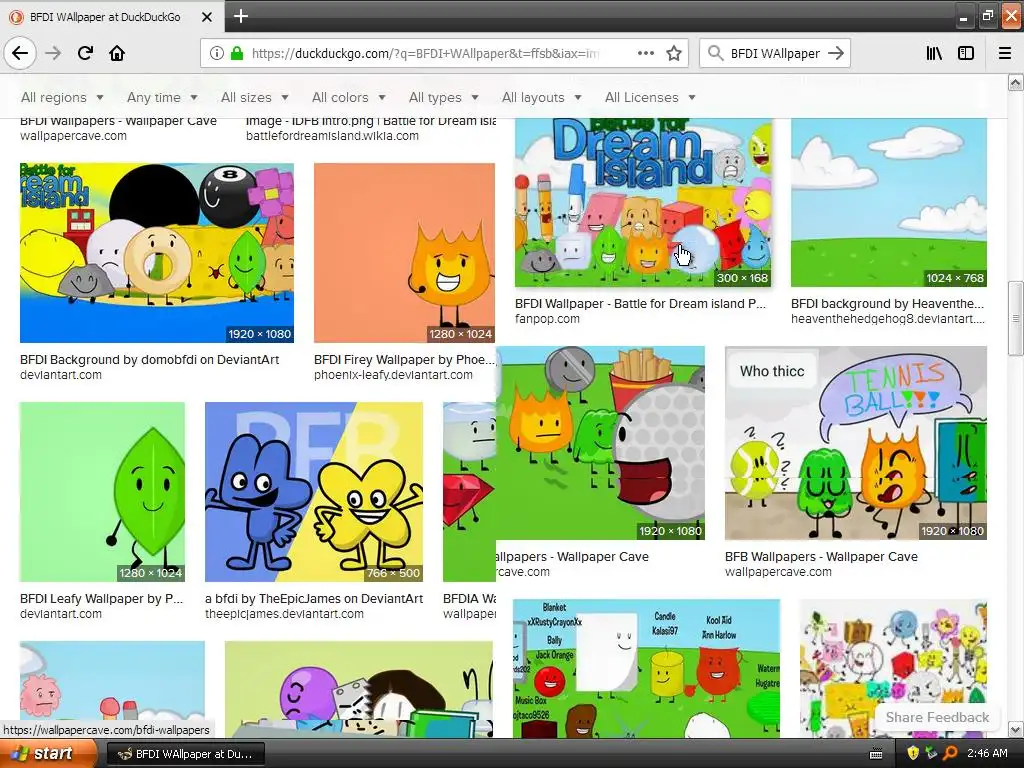1024x768 pixels.
Task: Expand the All types filter
Action: tap(443, 97)
